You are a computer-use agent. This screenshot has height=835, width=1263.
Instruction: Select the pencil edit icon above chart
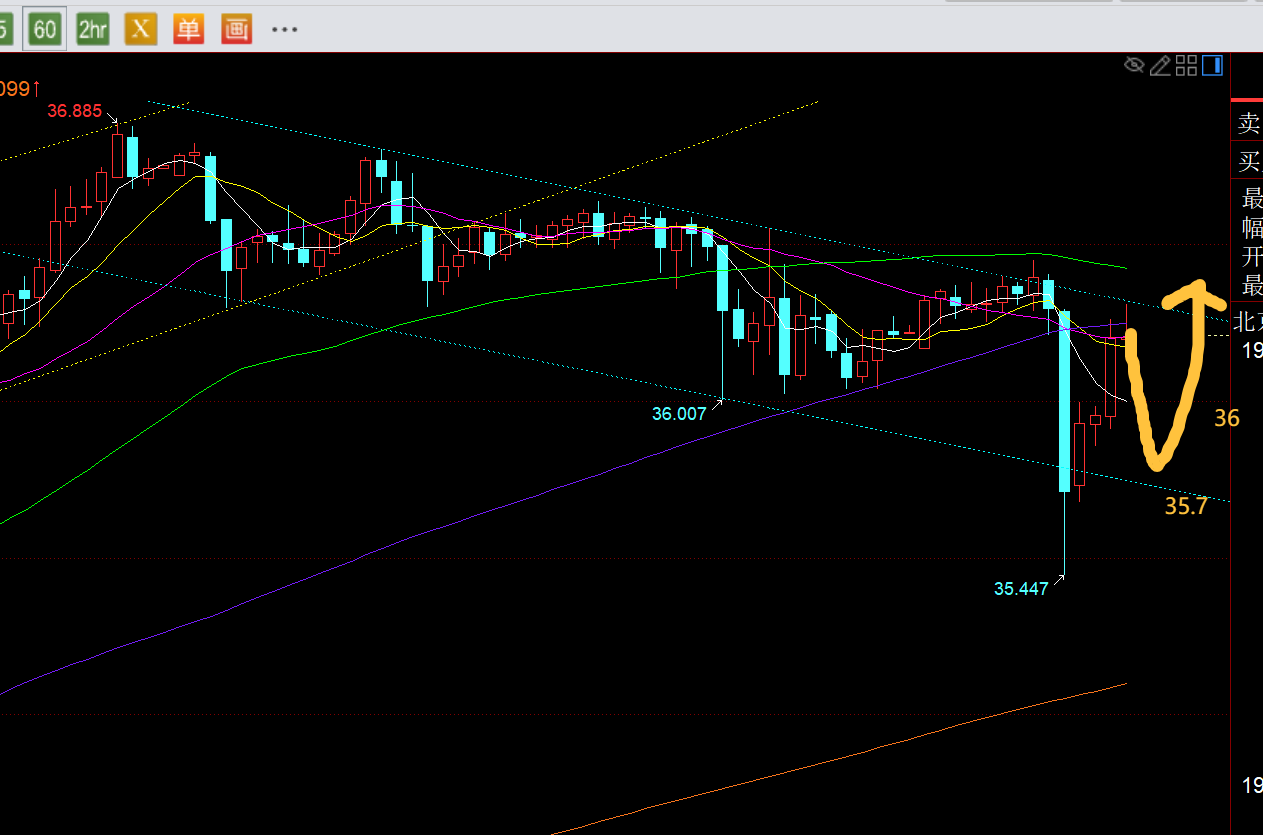point(1160,66)
